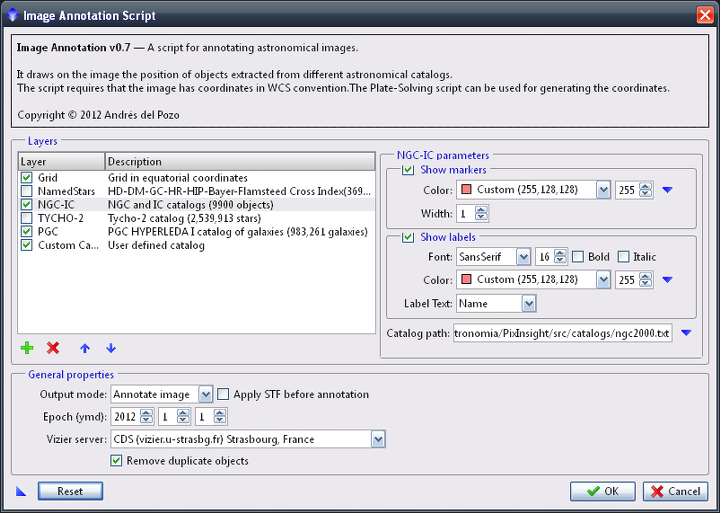Viewport: 720px width, 513px height.
Task: Open the Output mode dropdown
Action: click(x=205, y=395)
